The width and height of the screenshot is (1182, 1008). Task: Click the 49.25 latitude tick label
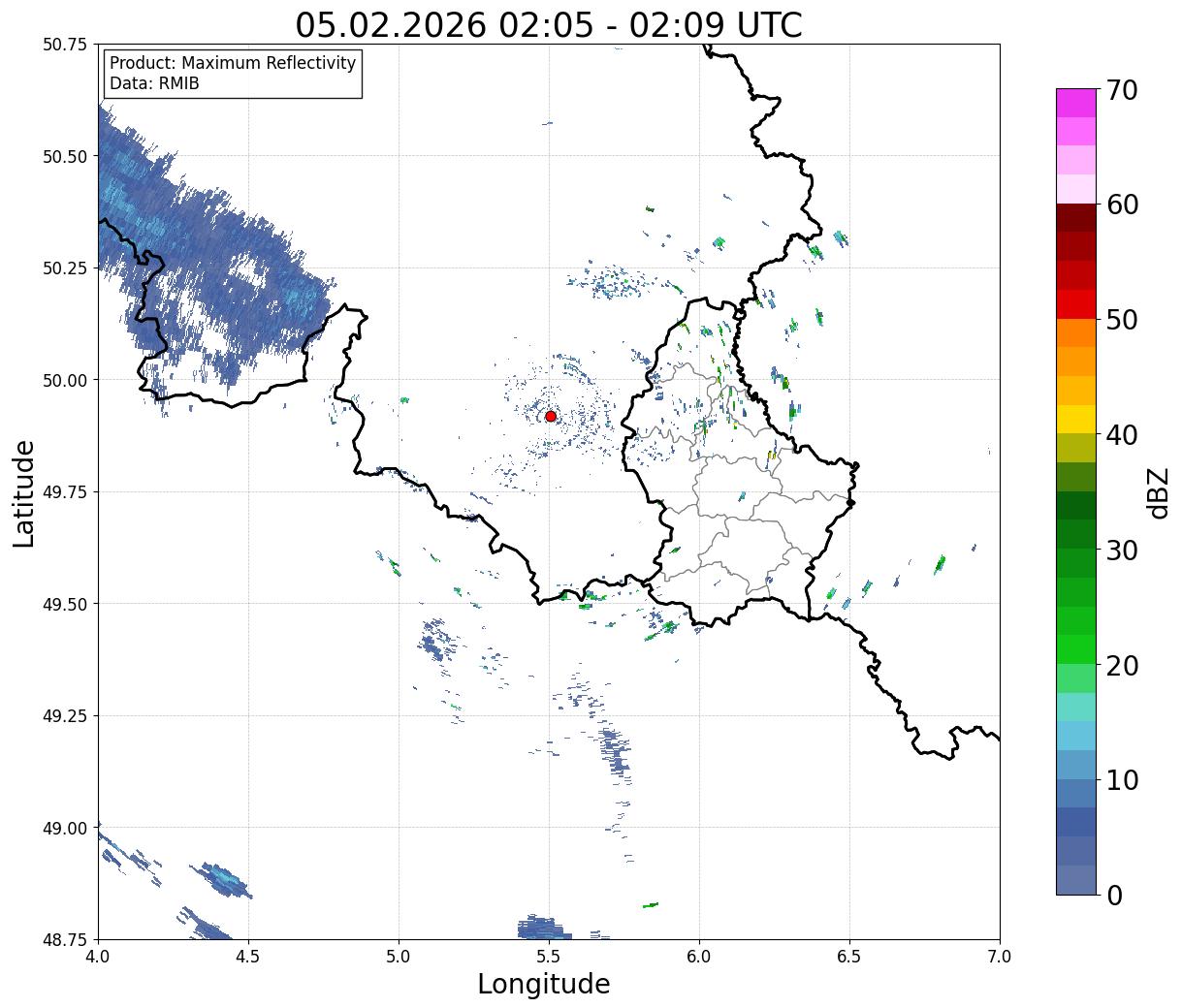coord(65,716)
